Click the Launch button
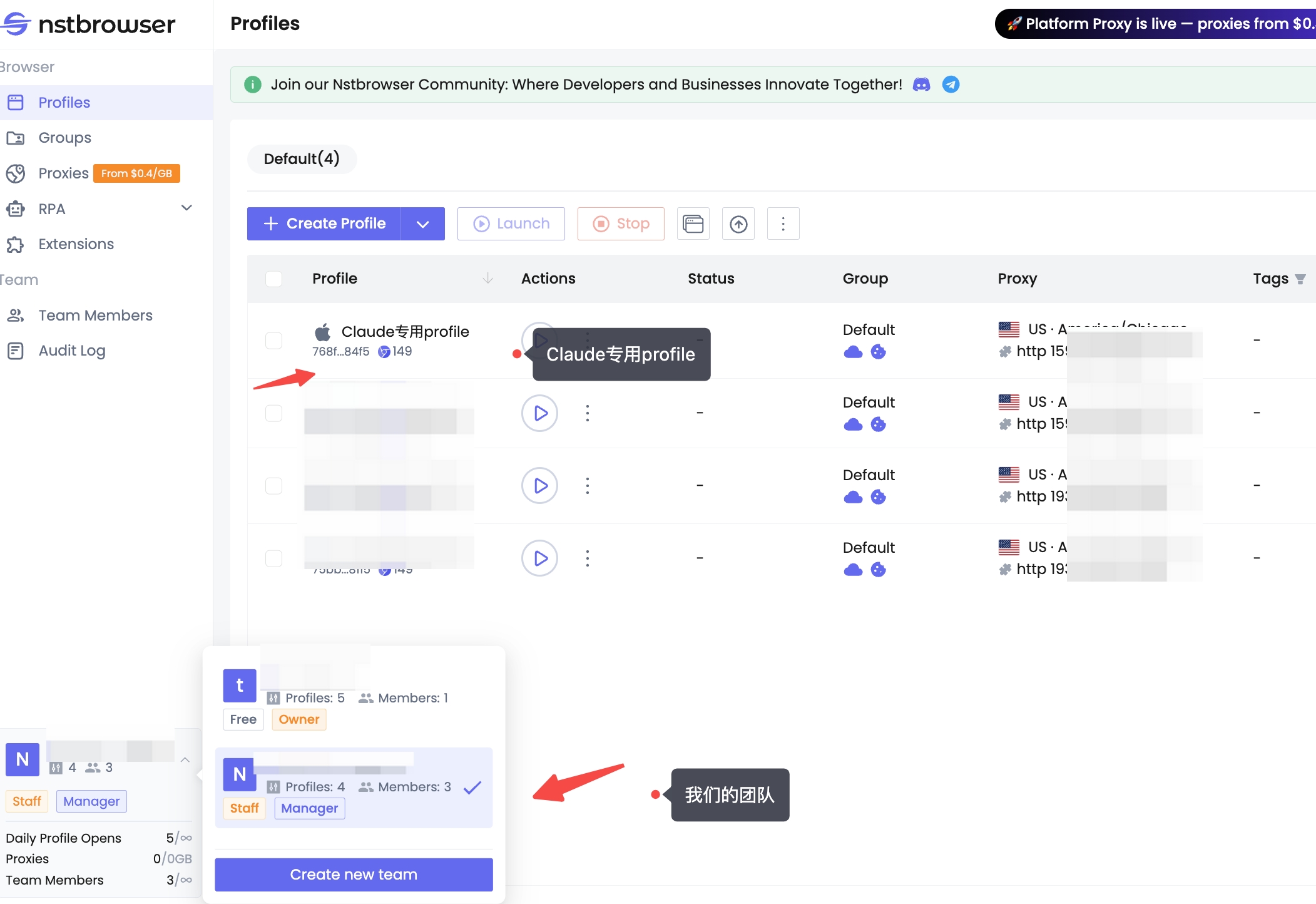1316x904 pixels. click(511, 223)
